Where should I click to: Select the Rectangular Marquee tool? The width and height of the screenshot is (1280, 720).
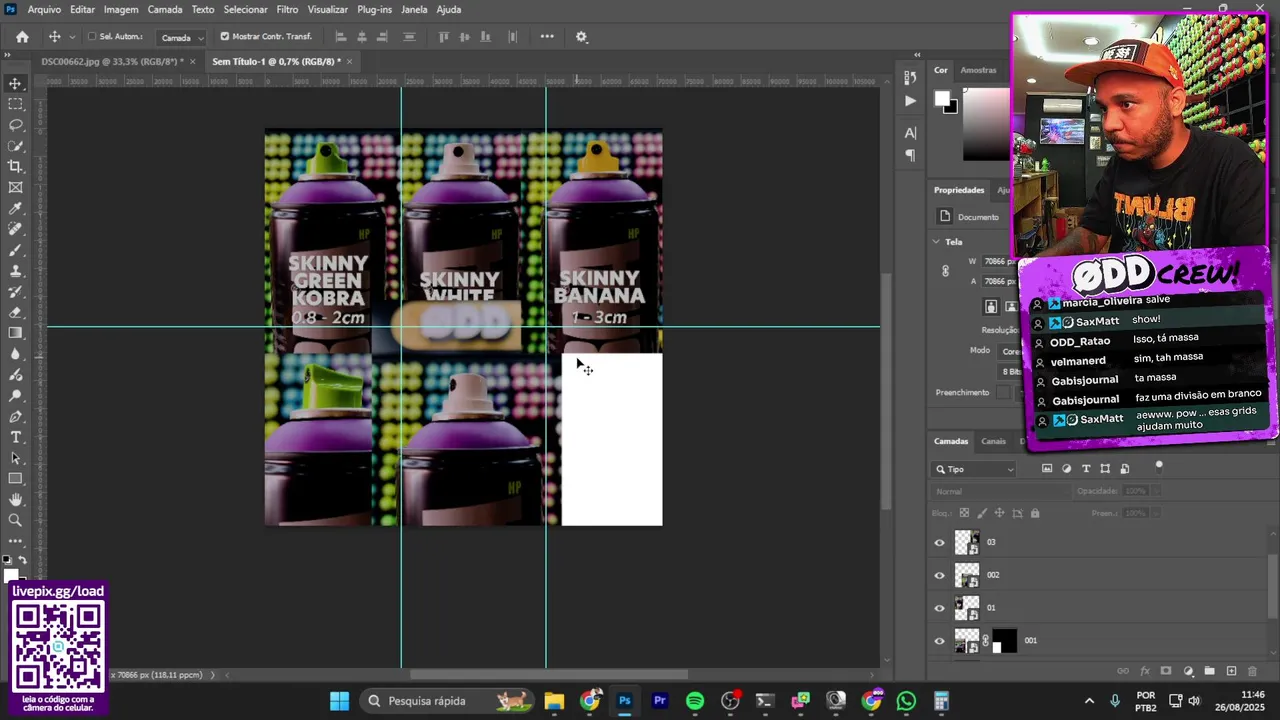pos(15,104)
